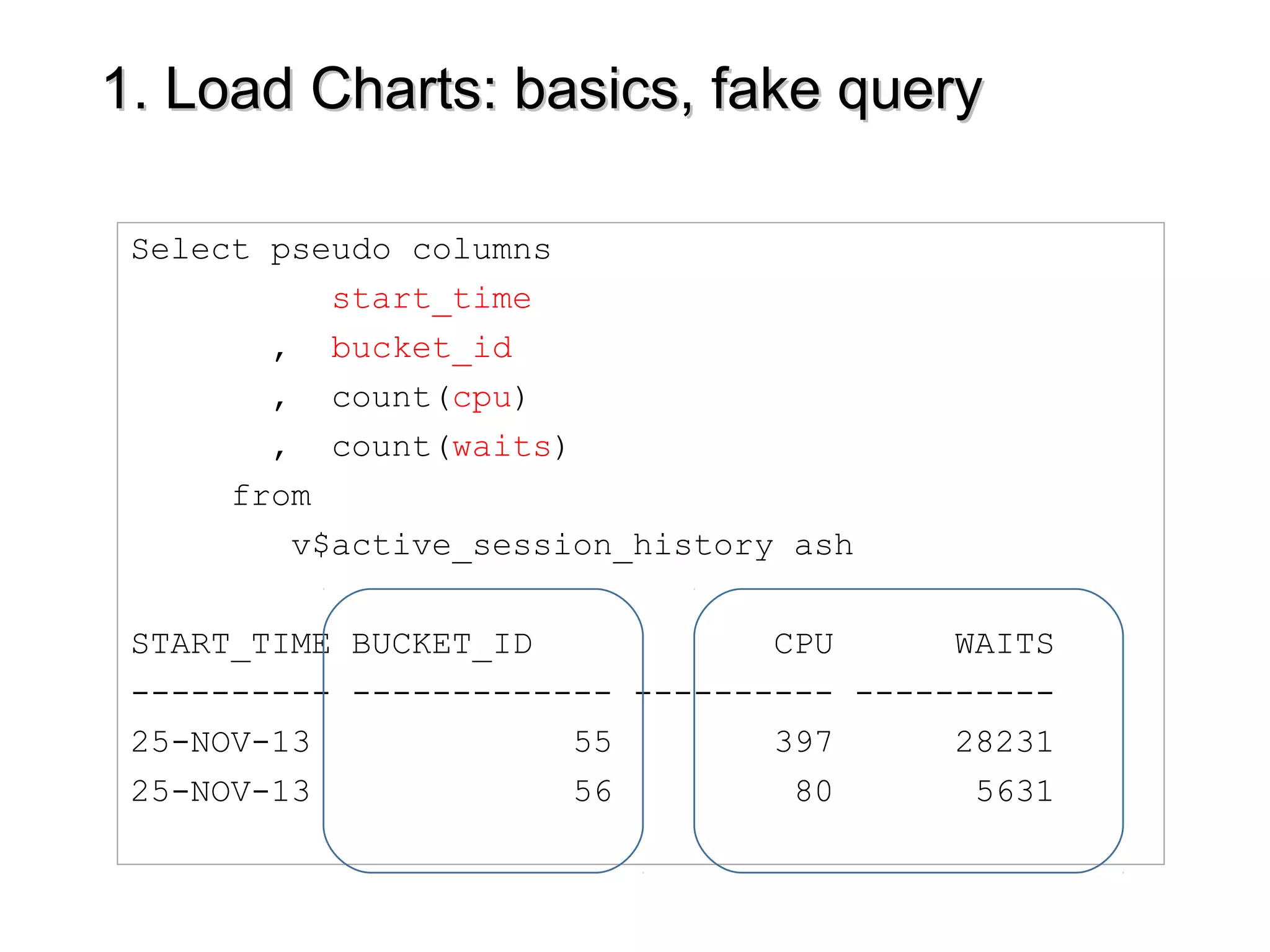
Task: Select the line 'Select pseudo columns'
Action: (341, 250)
